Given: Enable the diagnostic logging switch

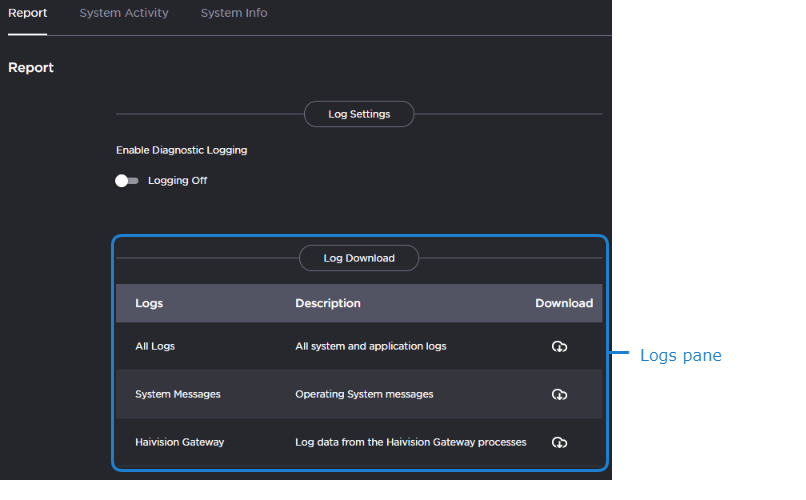Looking at the screenshot, I should pyautogui.click(x=127, y=181).
